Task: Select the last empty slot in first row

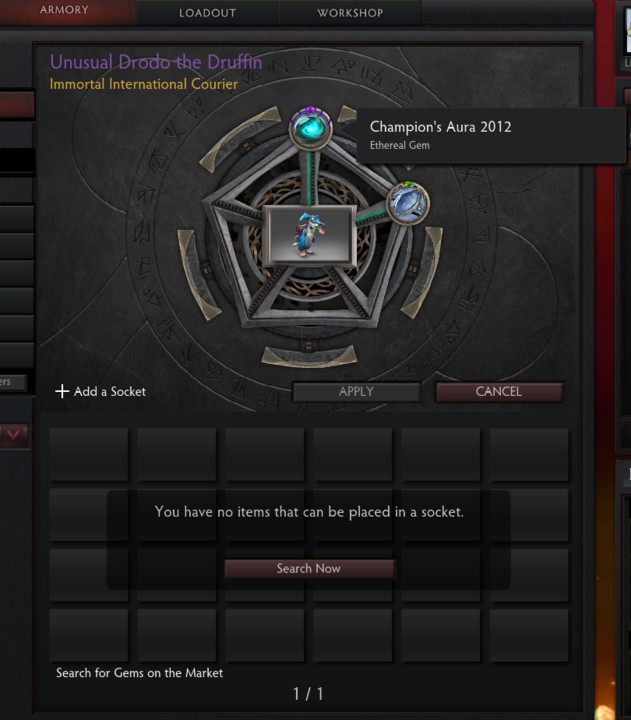Action: 529,455
